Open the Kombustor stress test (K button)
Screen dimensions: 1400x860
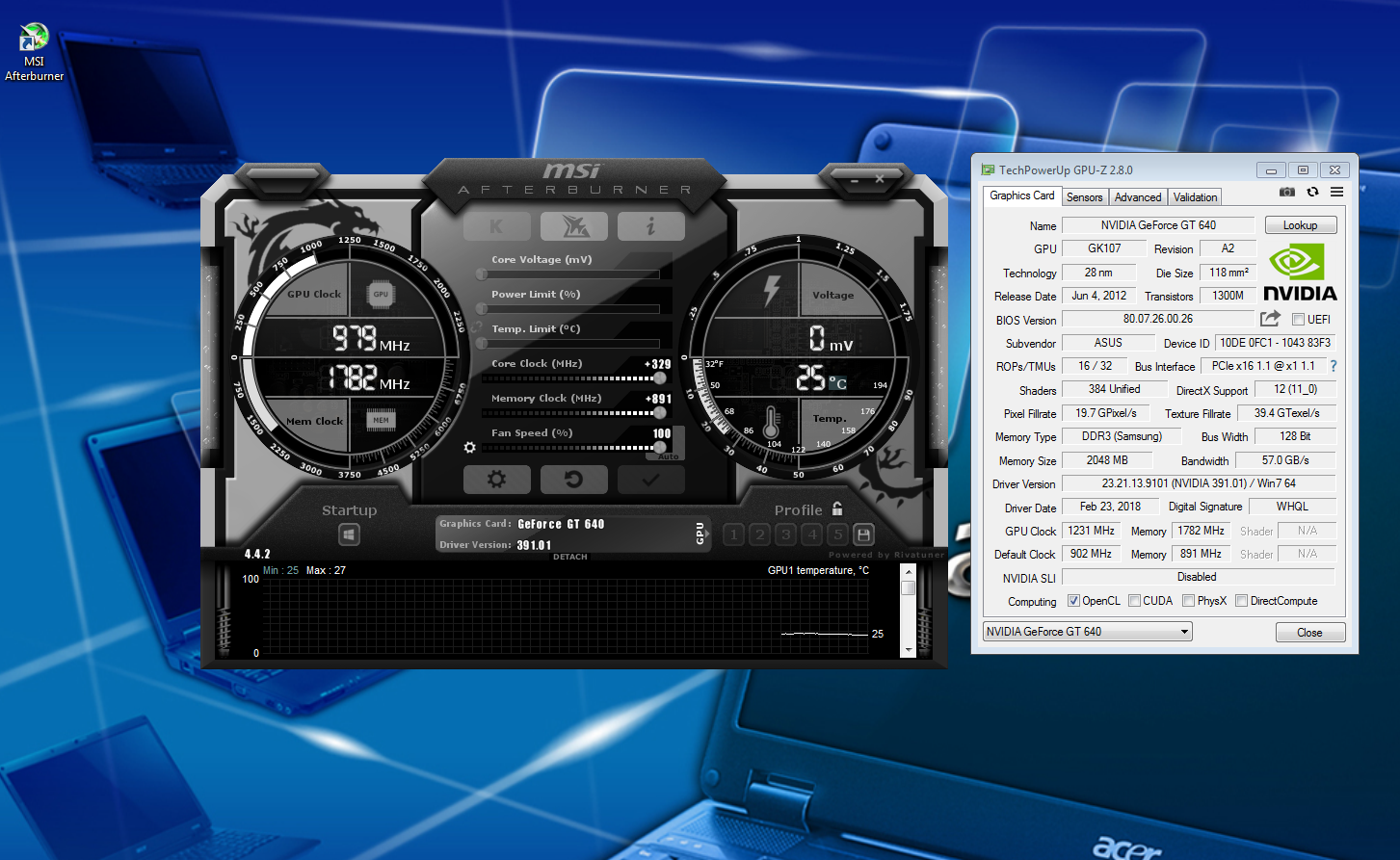point(496,226)
